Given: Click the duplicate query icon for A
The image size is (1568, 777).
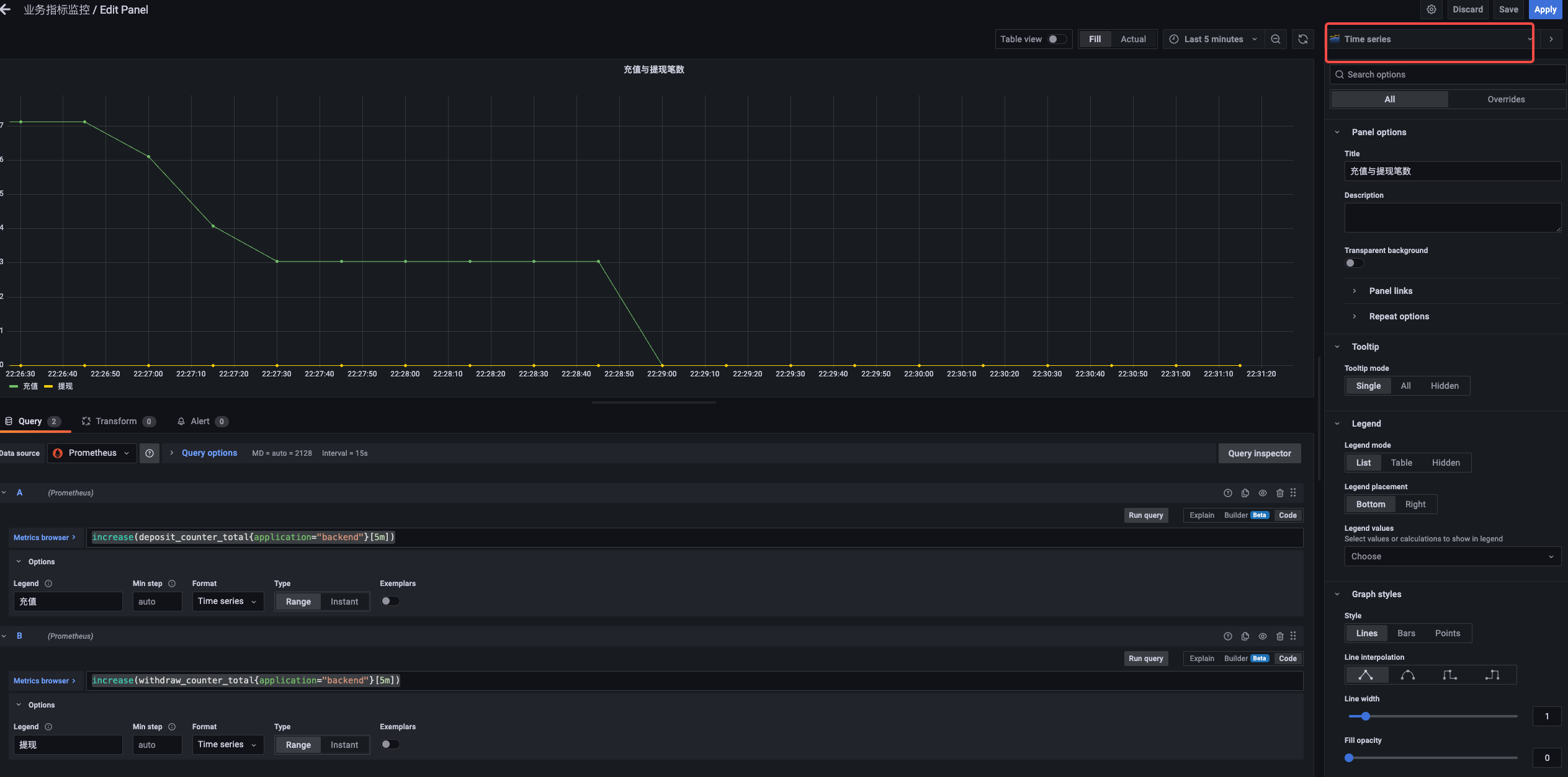Looking at the screenshot, I should [x=1246, y=493].
